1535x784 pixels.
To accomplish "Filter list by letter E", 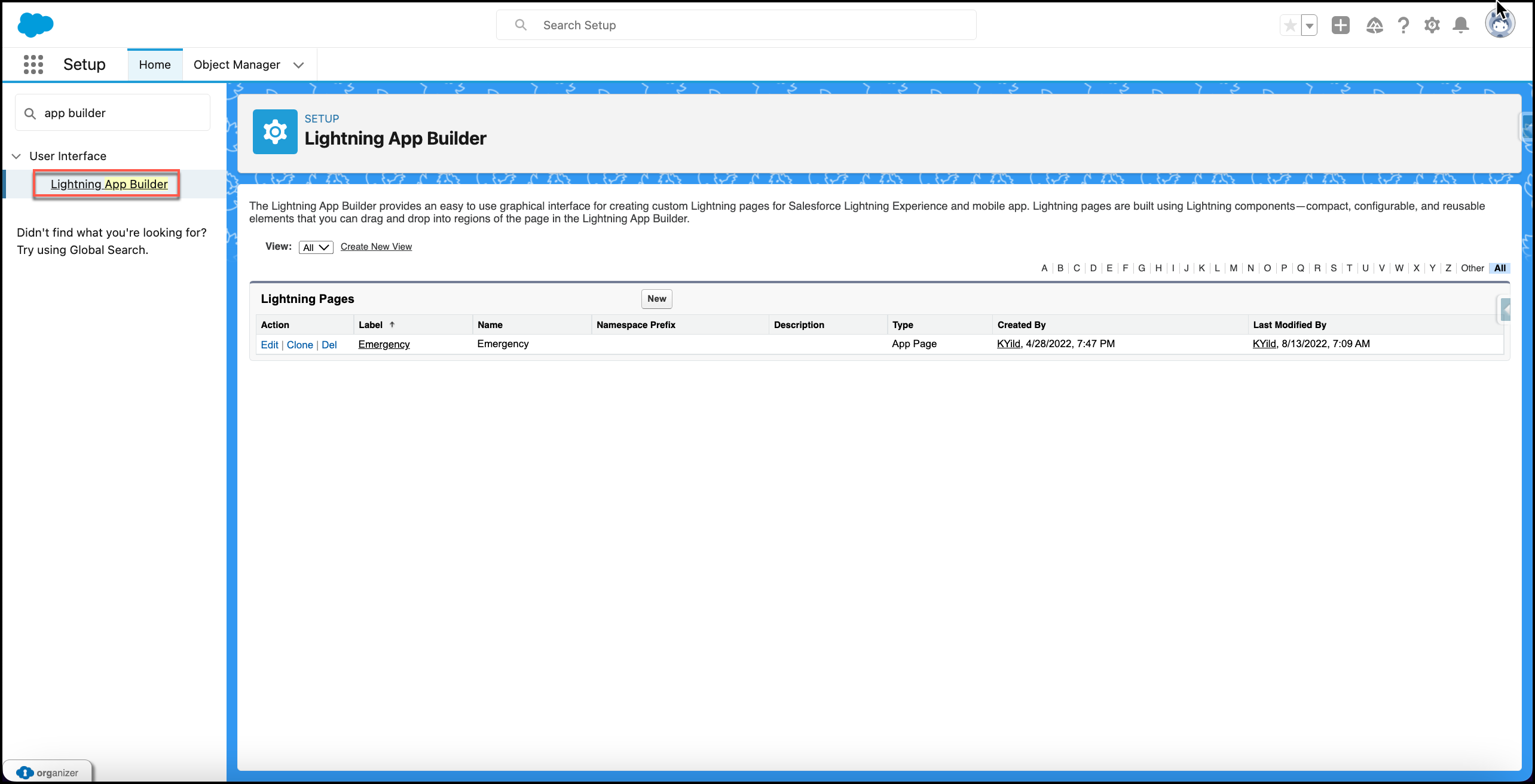I will [x=1109, y=268].
